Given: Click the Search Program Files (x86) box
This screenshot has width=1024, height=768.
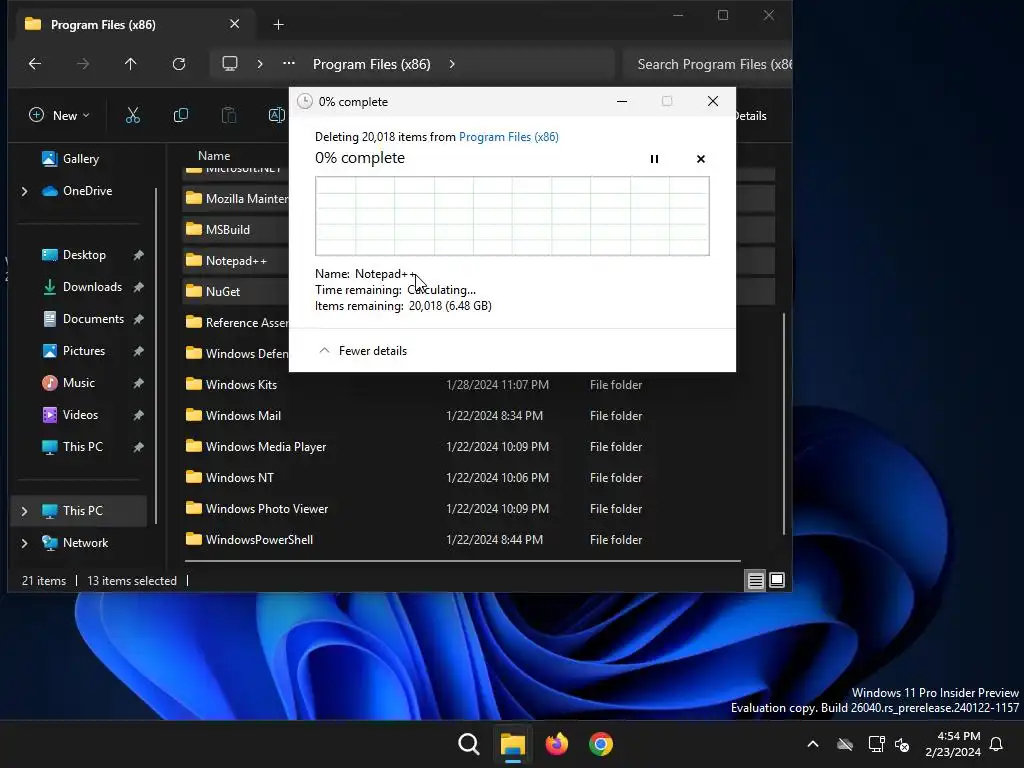Looking at the screenshot, I should (708, 64).
